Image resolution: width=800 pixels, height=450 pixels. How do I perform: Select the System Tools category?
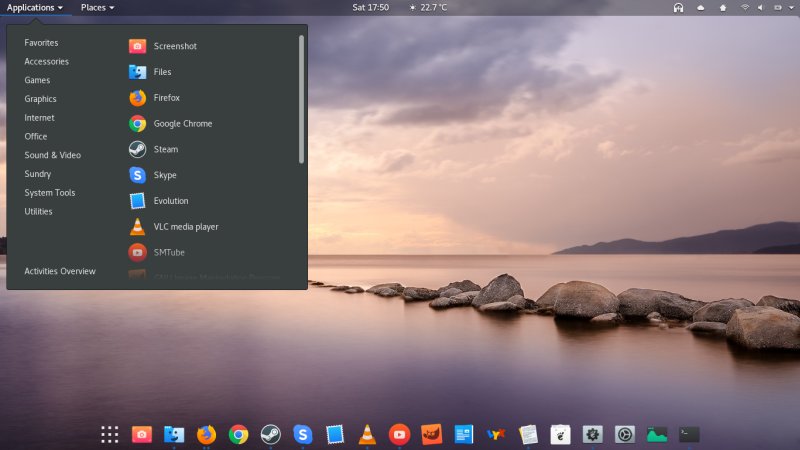coord(50,193)
